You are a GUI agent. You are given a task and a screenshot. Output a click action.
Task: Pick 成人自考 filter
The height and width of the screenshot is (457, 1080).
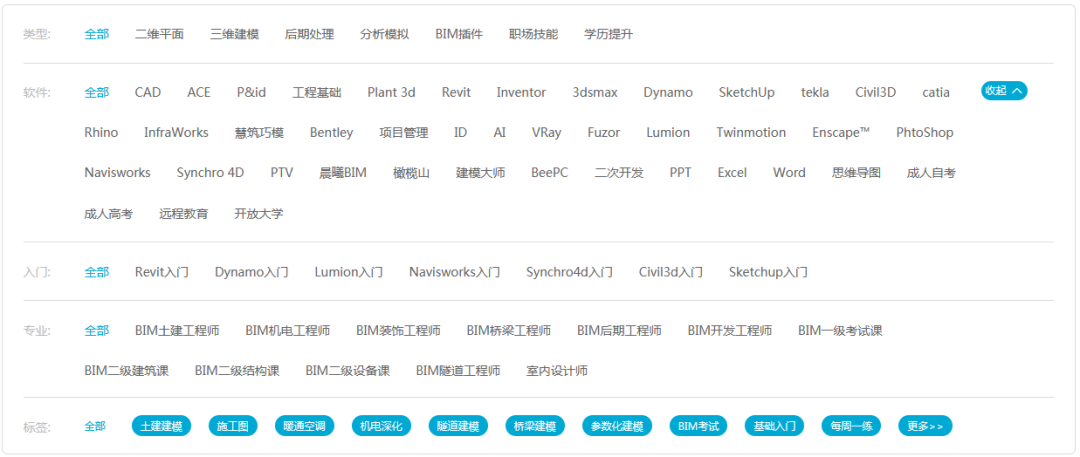pyautogui.click(x=931, y=172)
